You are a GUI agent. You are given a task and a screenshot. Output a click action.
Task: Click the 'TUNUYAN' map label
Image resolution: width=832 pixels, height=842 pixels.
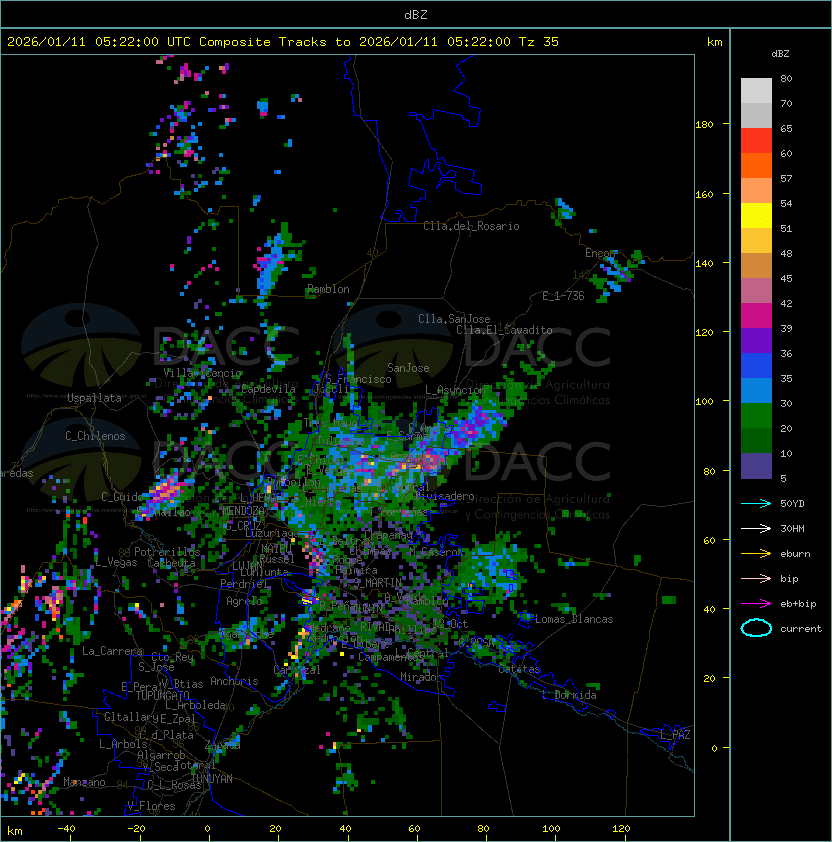pos(212,779)
